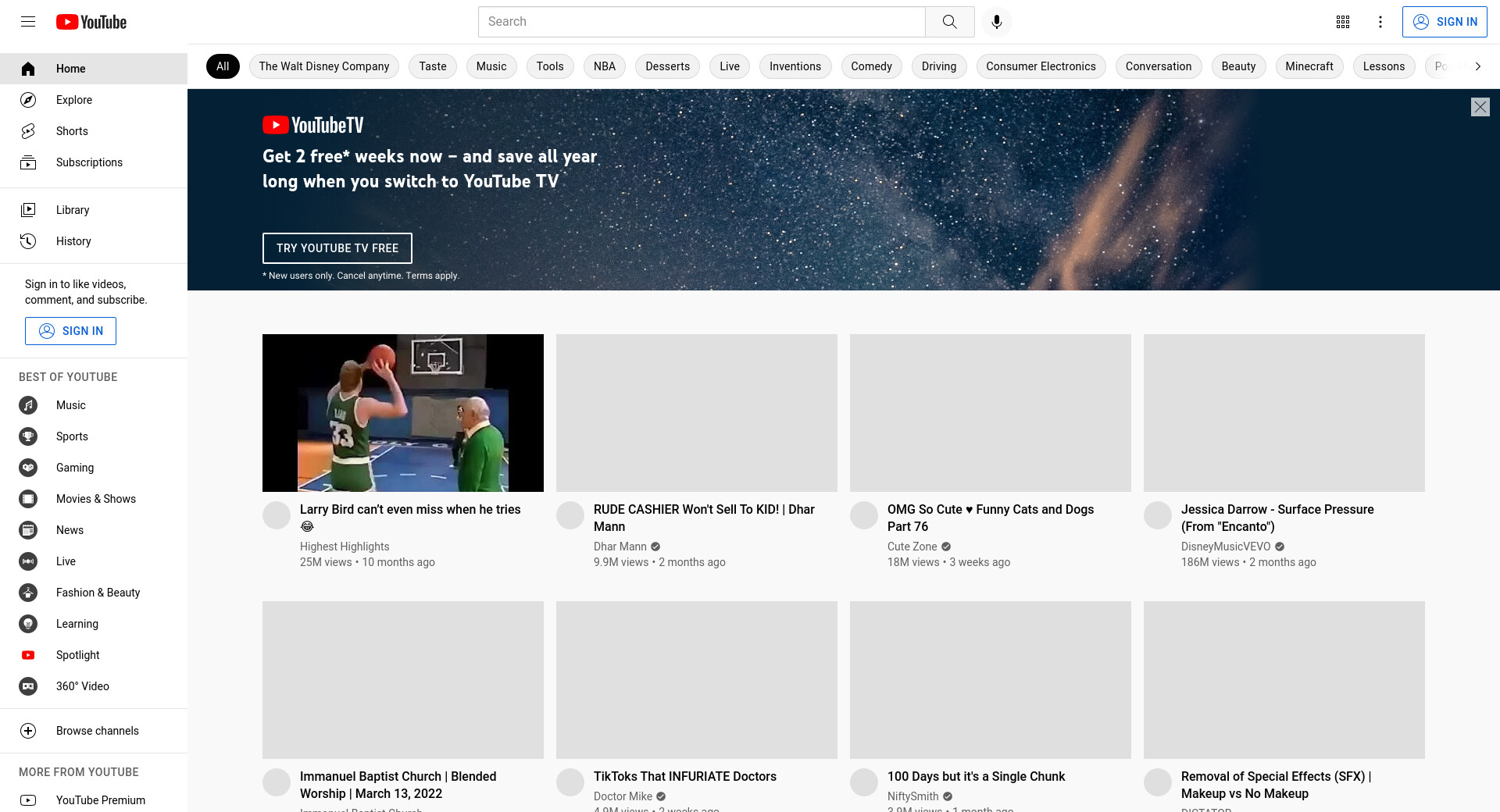
Task: Click Dhar Mann channel avatar
Action: [570, 515]
